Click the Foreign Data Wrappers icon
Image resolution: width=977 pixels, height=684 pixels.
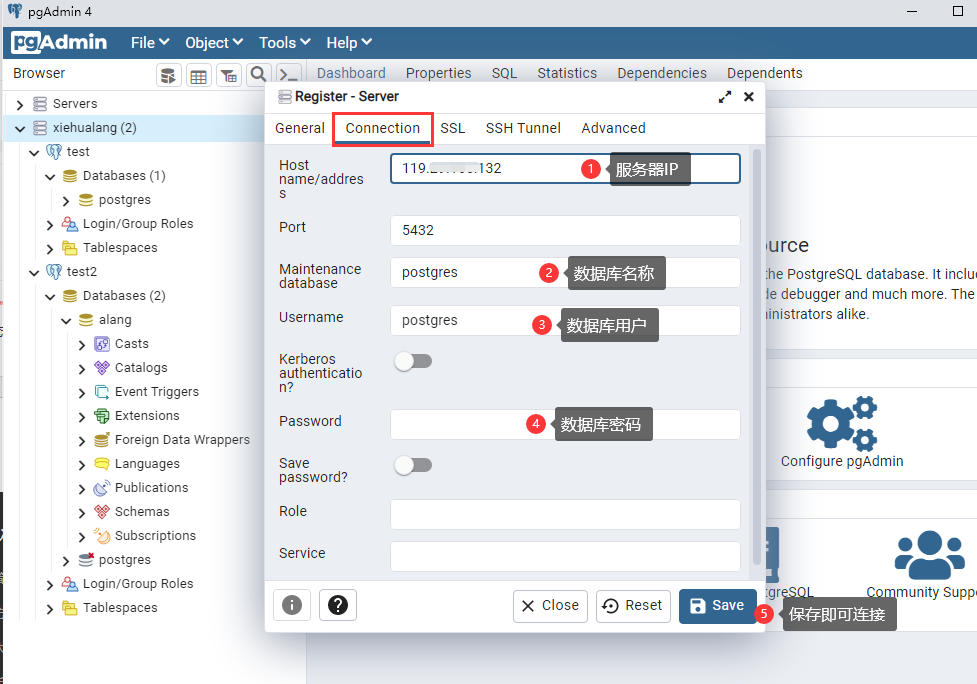(x=102, y=440)
